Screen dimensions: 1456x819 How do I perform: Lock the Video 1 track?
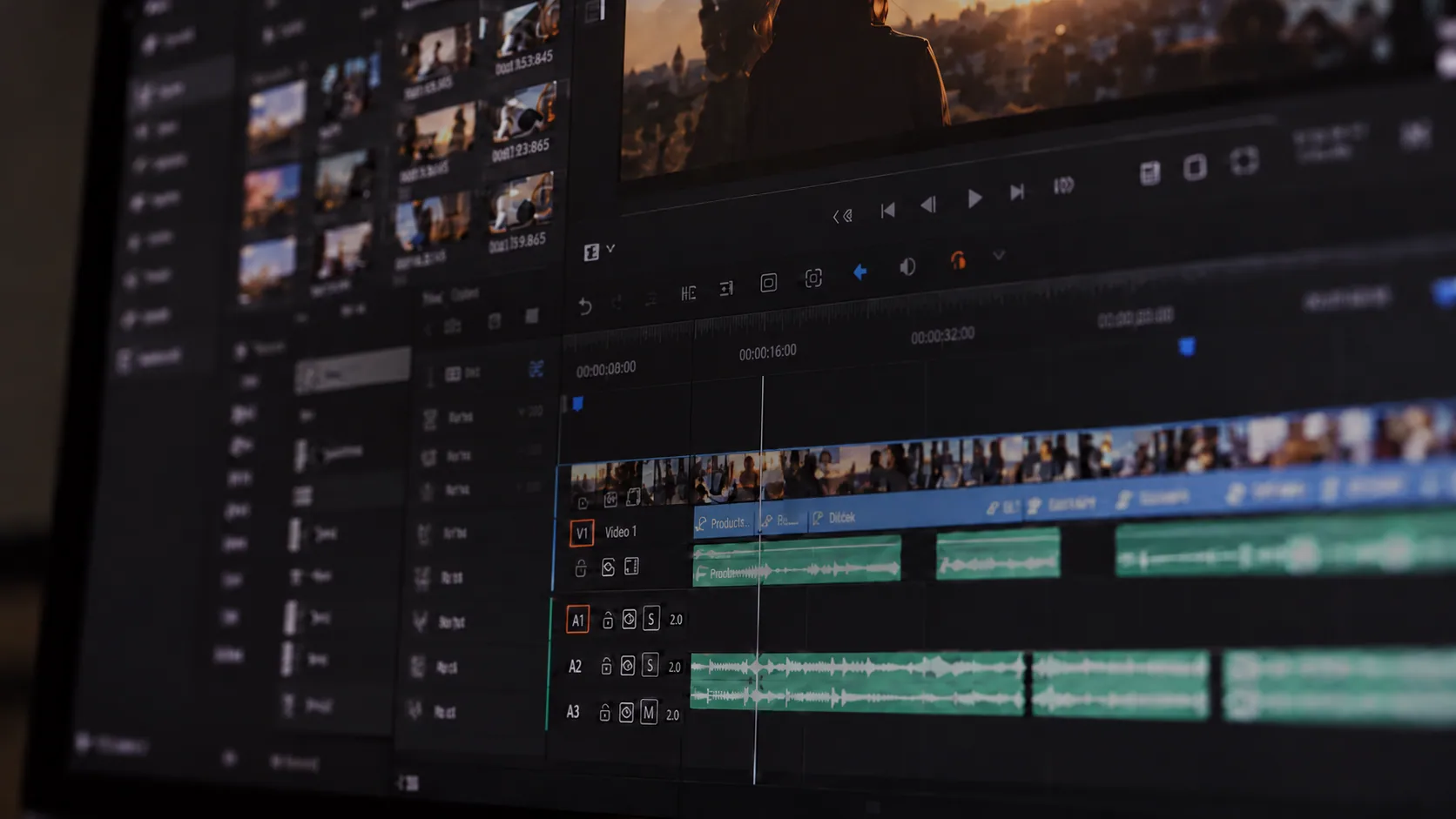[581, 568]
